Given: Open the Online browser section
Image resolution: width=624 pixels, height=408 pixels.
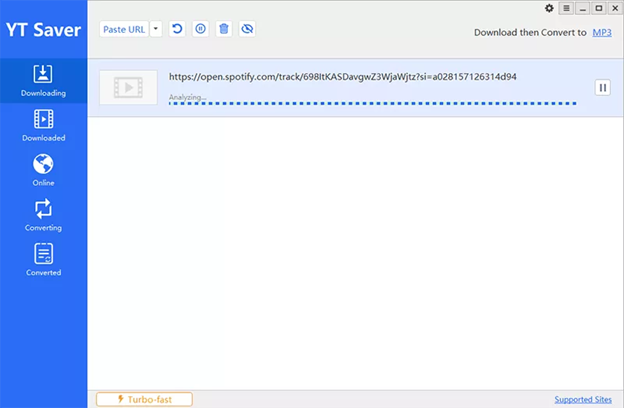Looking at the screenshot, I should 43,170.
